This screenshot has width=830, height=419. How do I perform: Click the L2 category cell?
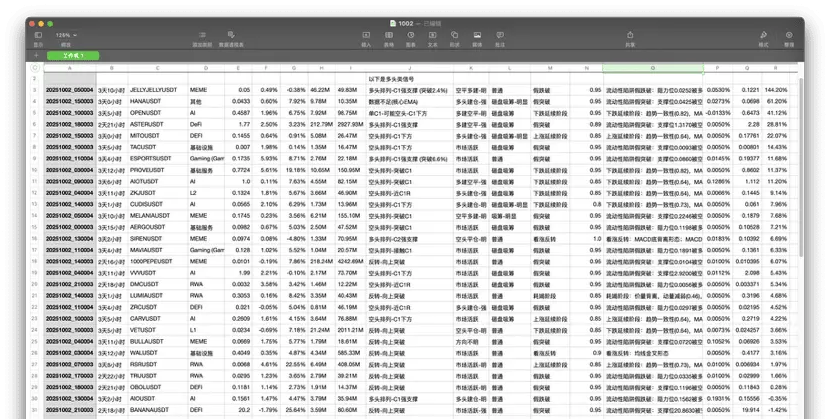coord(206,193)
